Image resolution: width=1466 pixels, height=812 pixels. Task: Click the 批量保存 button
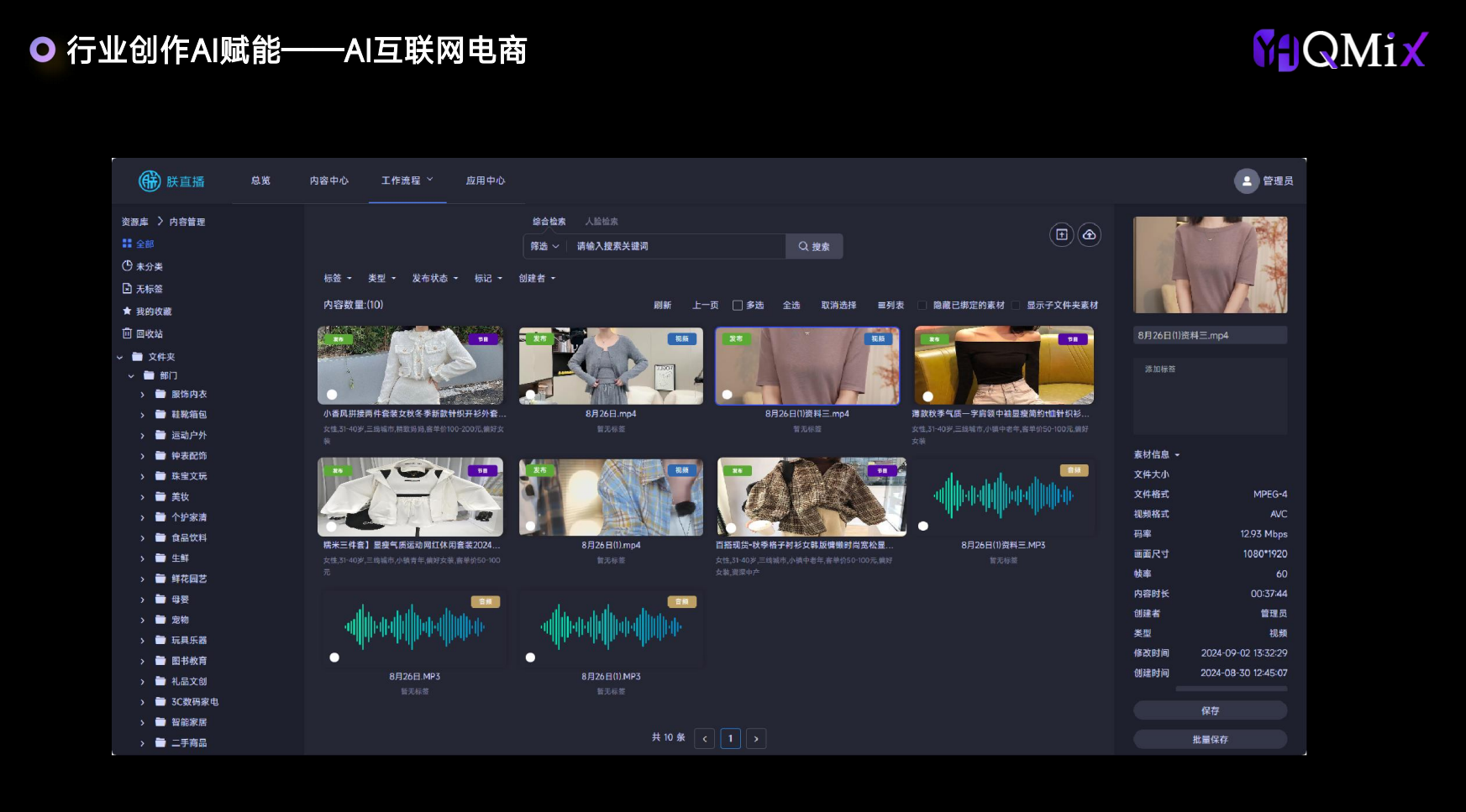tap(1211, 739)
